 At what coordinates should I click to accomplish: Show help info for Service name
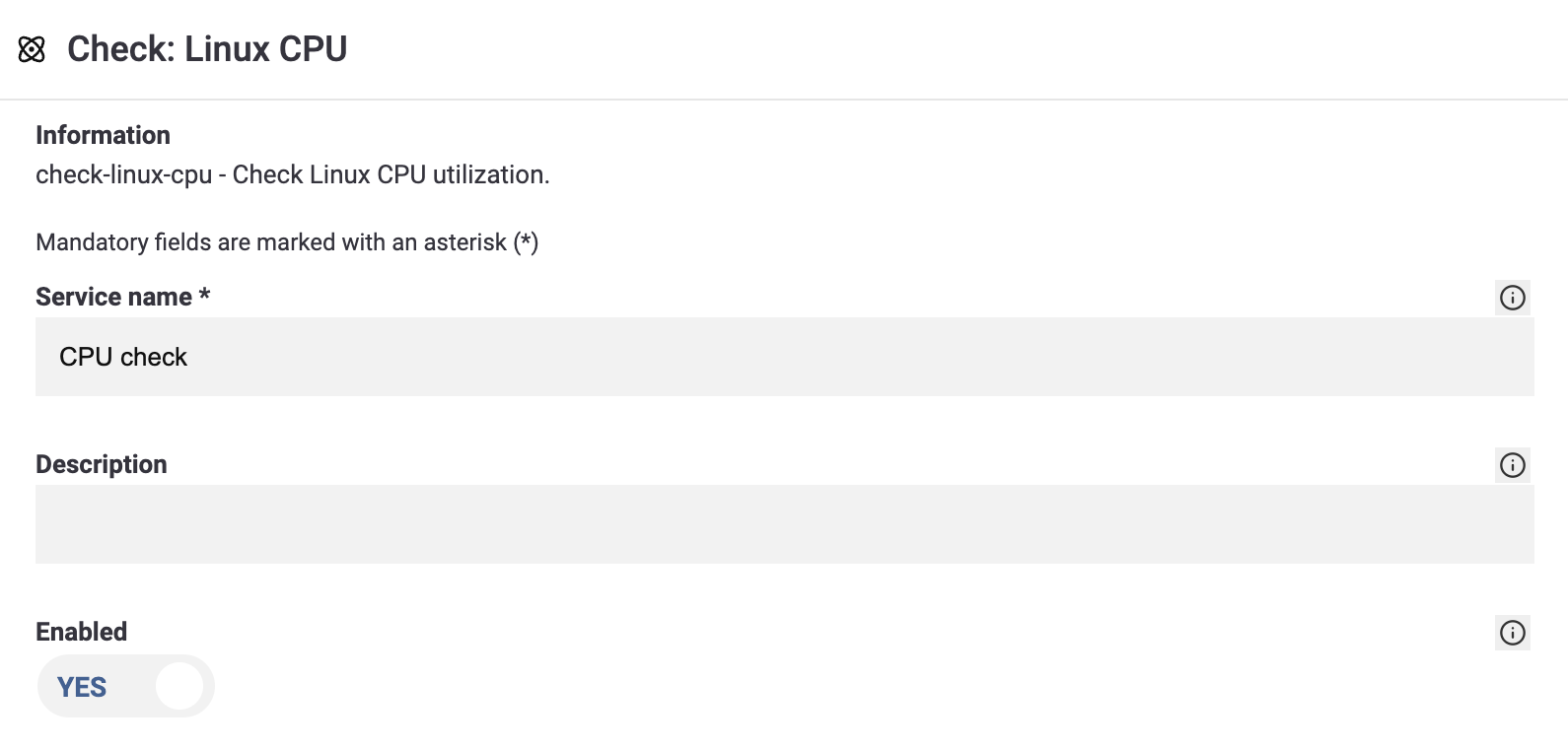pos(1512,298)
